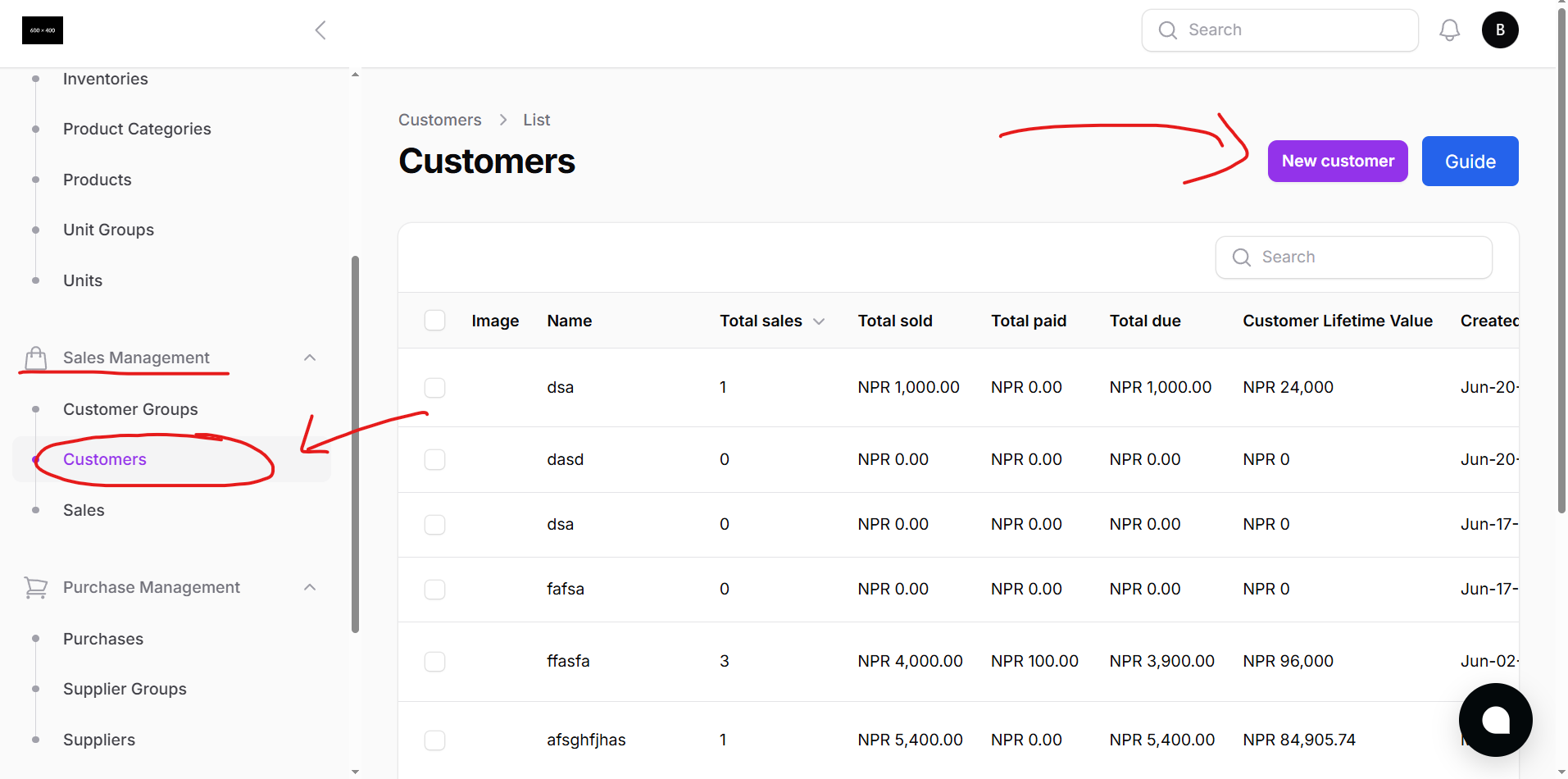Open the Guide
The image size is (1568, 779).
tap(1470, 161)
